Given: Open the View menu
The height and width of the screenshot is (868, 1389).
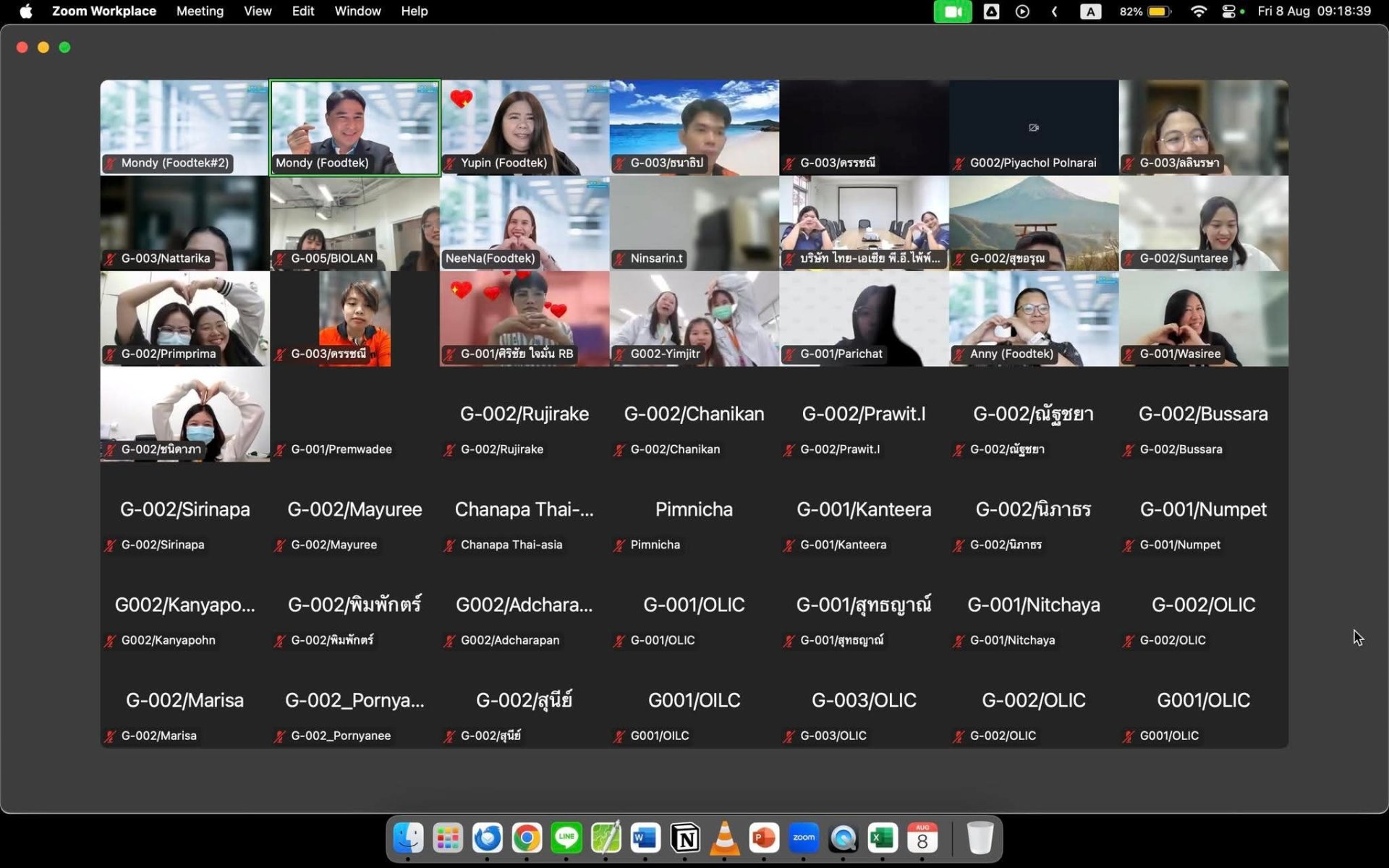Looking at the screenshot, I should (258, 12).
